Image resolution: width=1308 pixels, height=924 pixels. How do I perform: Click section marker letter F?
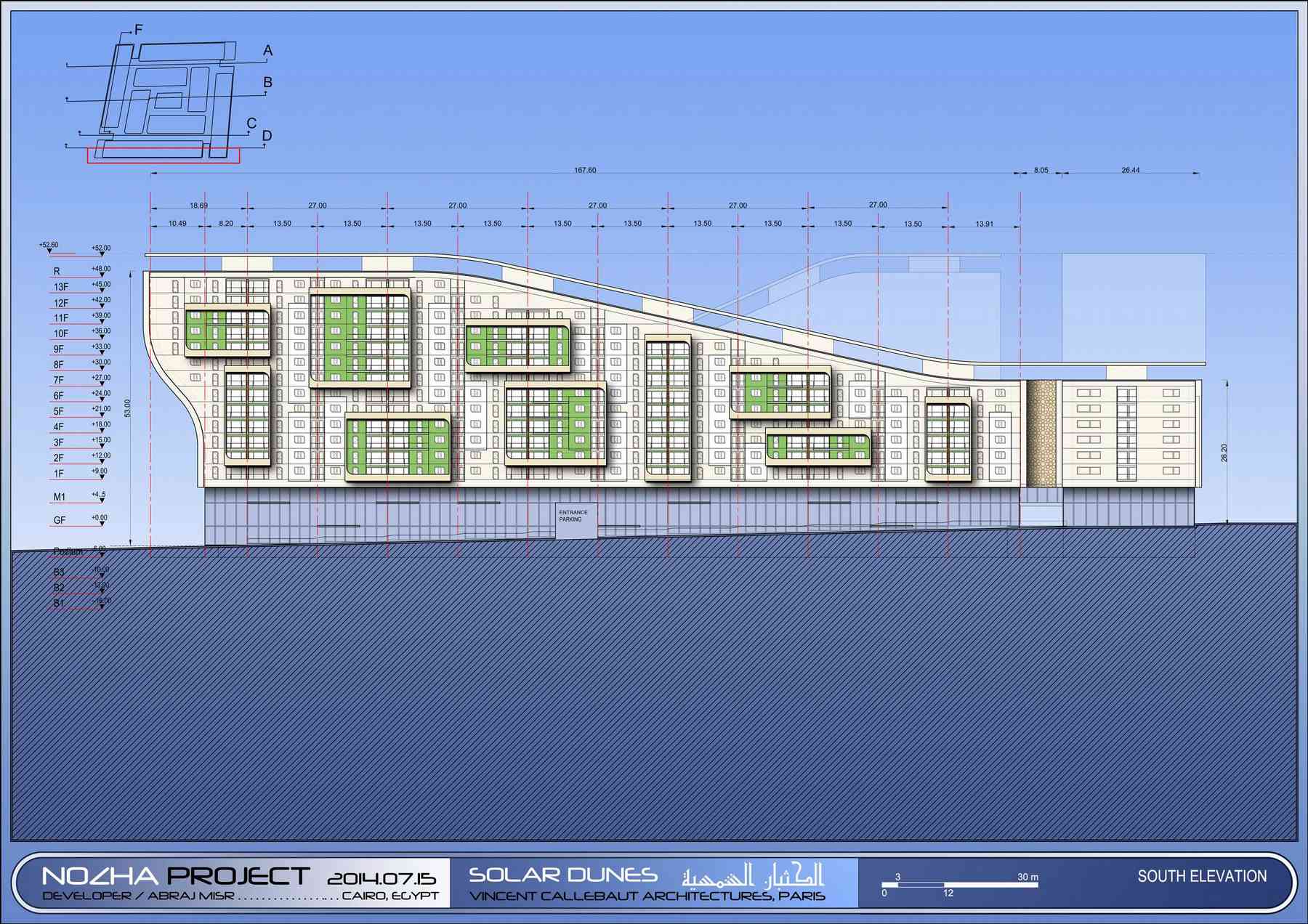pyautogui.click(x=138, y=30)
